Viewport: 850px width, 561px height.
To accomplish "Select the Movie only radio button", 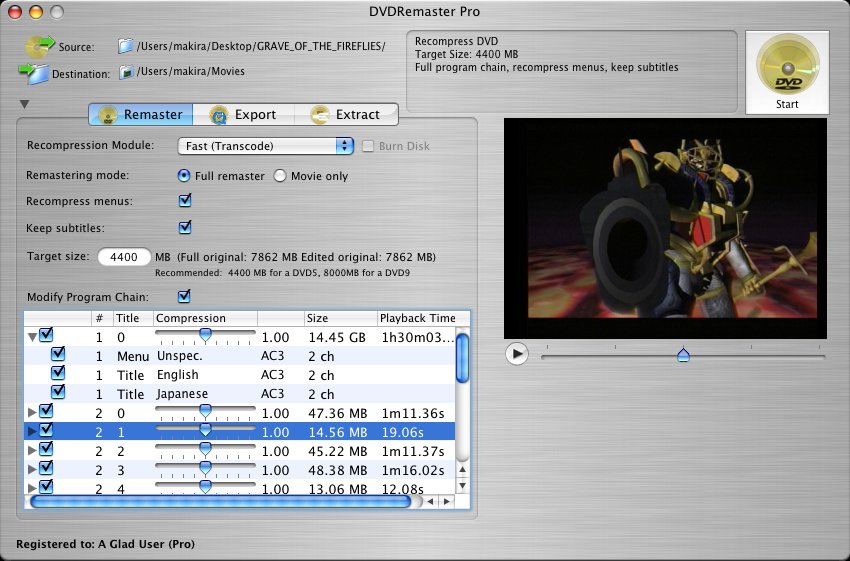I will 280,176.
